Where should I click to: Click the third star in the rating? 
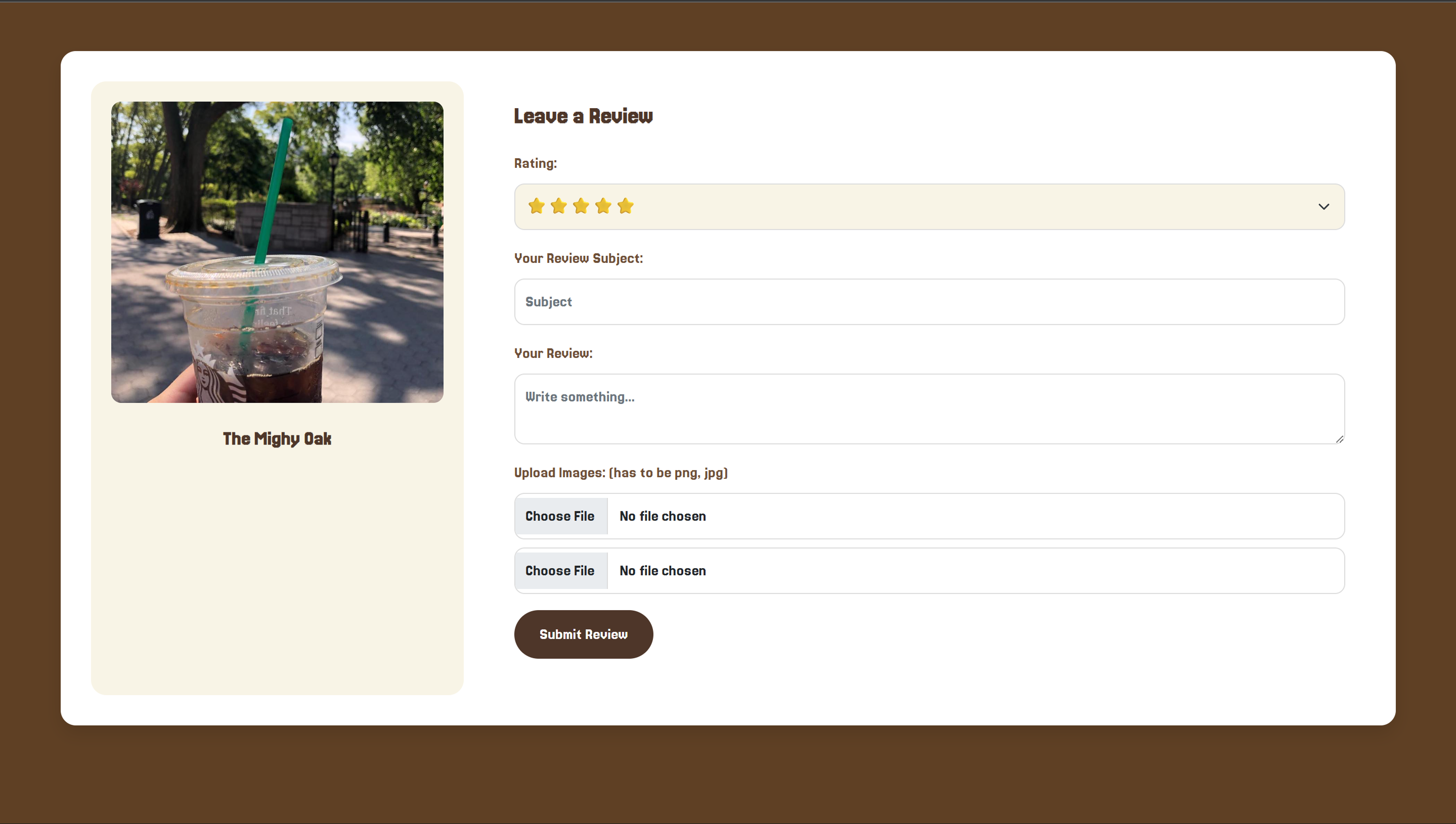click(581, 206)
